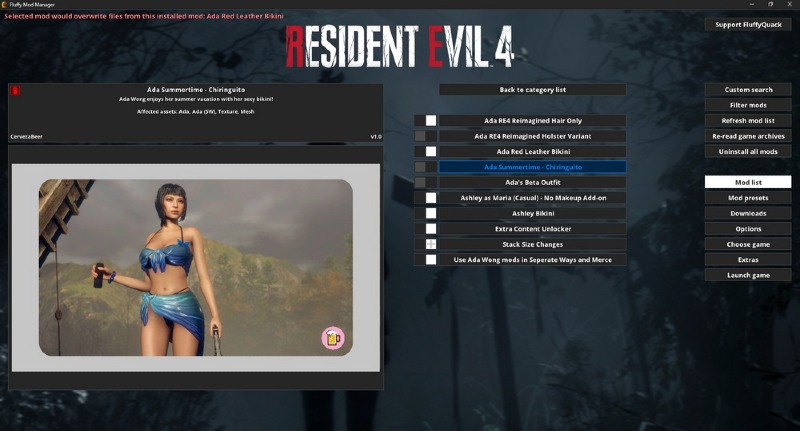The height and width of the screenshot is (431, 800).
Task: Select Ashley as Maria (Casual) - No Makeup Add-on
Action: pos(533,198)
